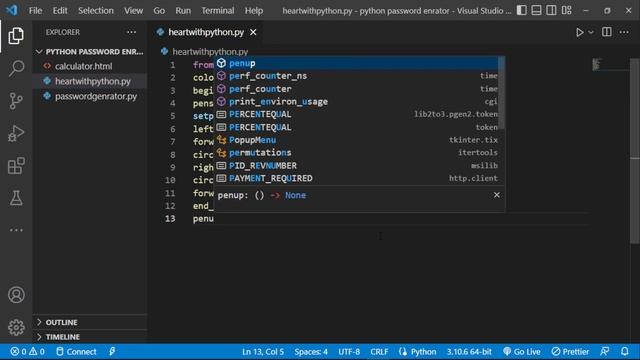This screenshot has width=640, height=360.
Task: Toggle the Primary Side Bar layout
Action: point(521,10)
